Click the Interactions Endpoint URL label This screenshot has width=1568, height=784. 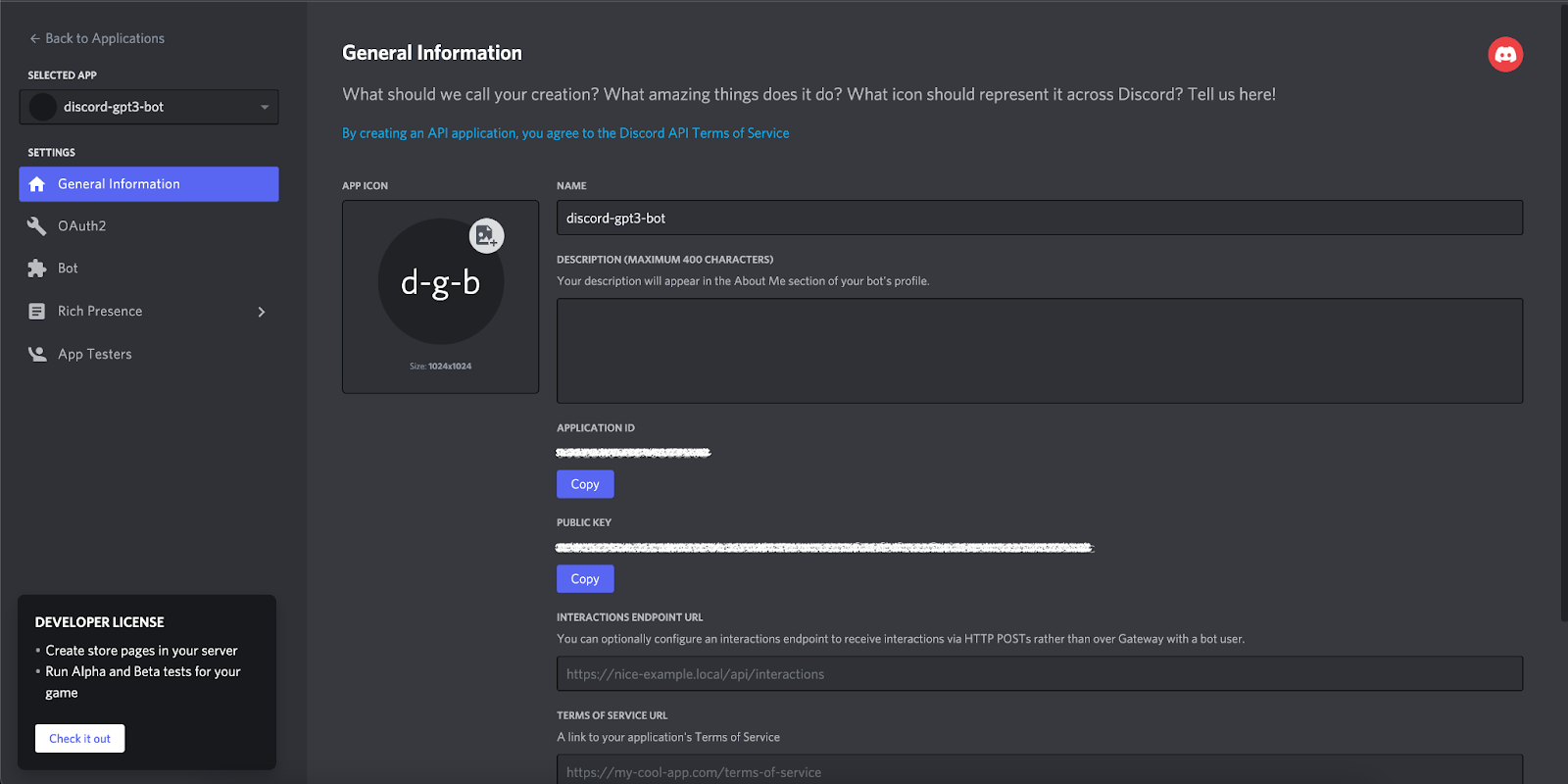(x=630, y=617)
